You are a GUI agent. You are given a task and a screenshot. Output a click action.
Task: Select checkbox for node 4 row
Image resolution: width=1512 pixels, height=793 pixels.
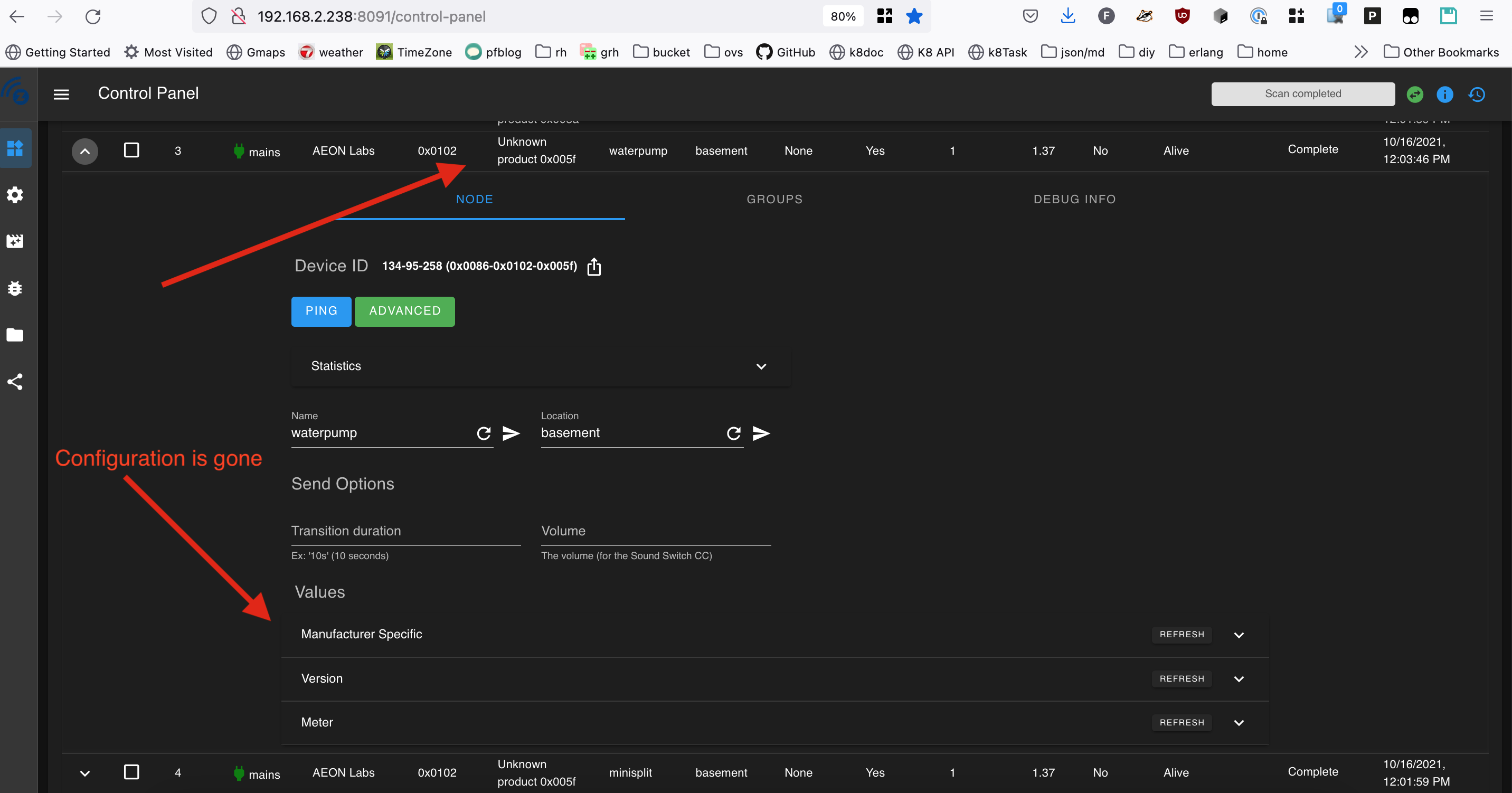coord(131,772)
